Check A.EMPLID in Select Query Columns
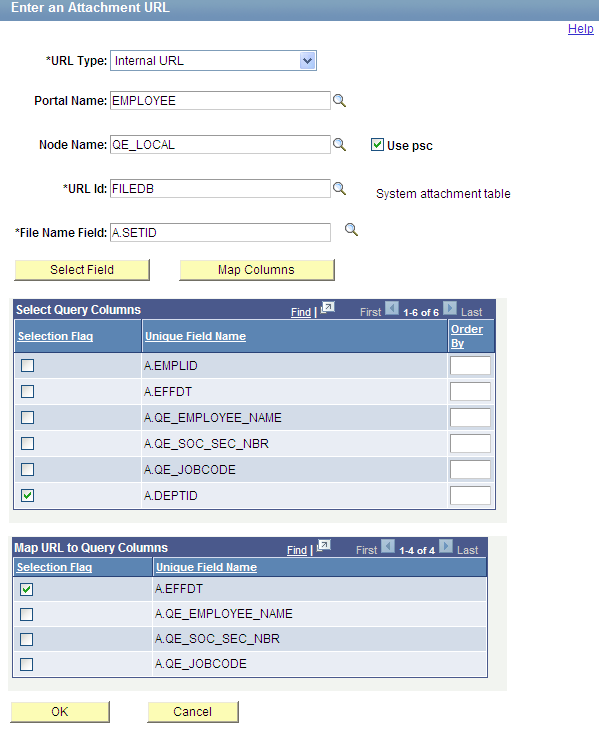Screen dimensions: 599x737 click(27, 365)
